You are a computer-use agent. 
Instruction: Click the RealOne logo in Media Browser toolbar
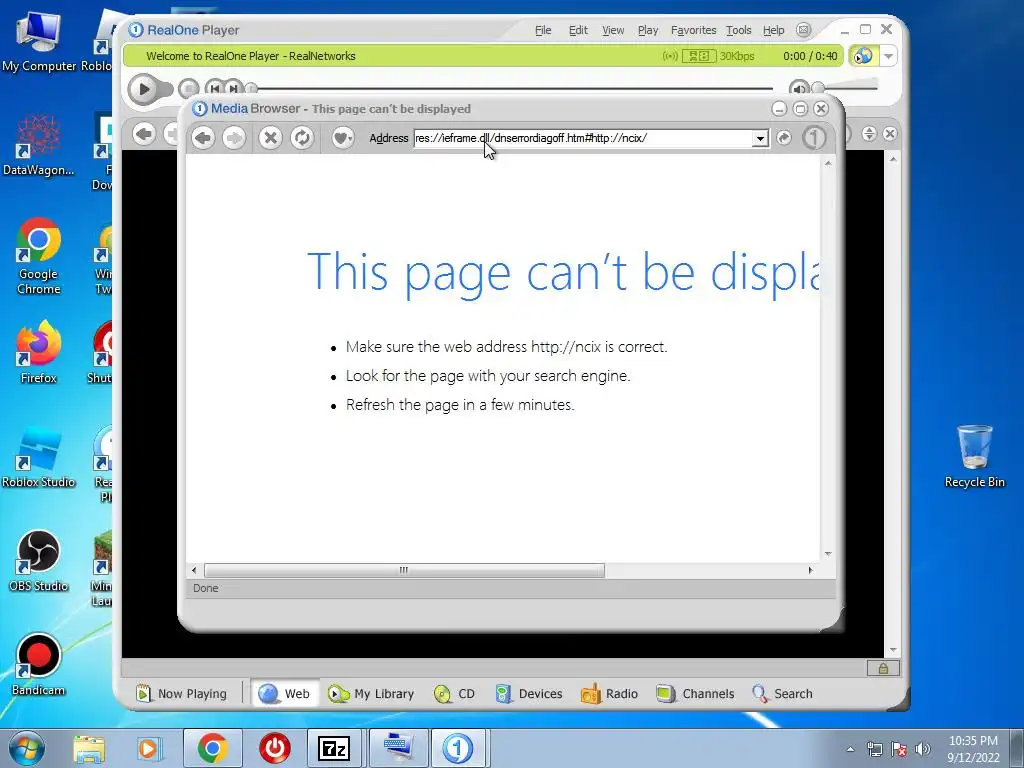pyautogui.click(x=814, y=138)
